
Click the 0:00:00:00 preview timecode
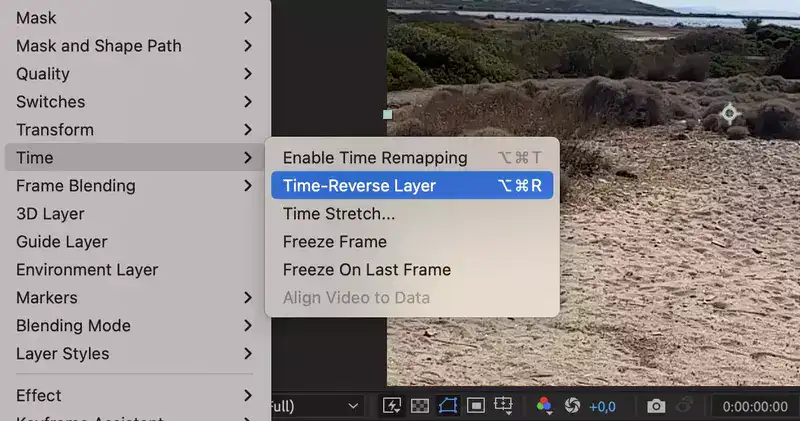[755, 407]
